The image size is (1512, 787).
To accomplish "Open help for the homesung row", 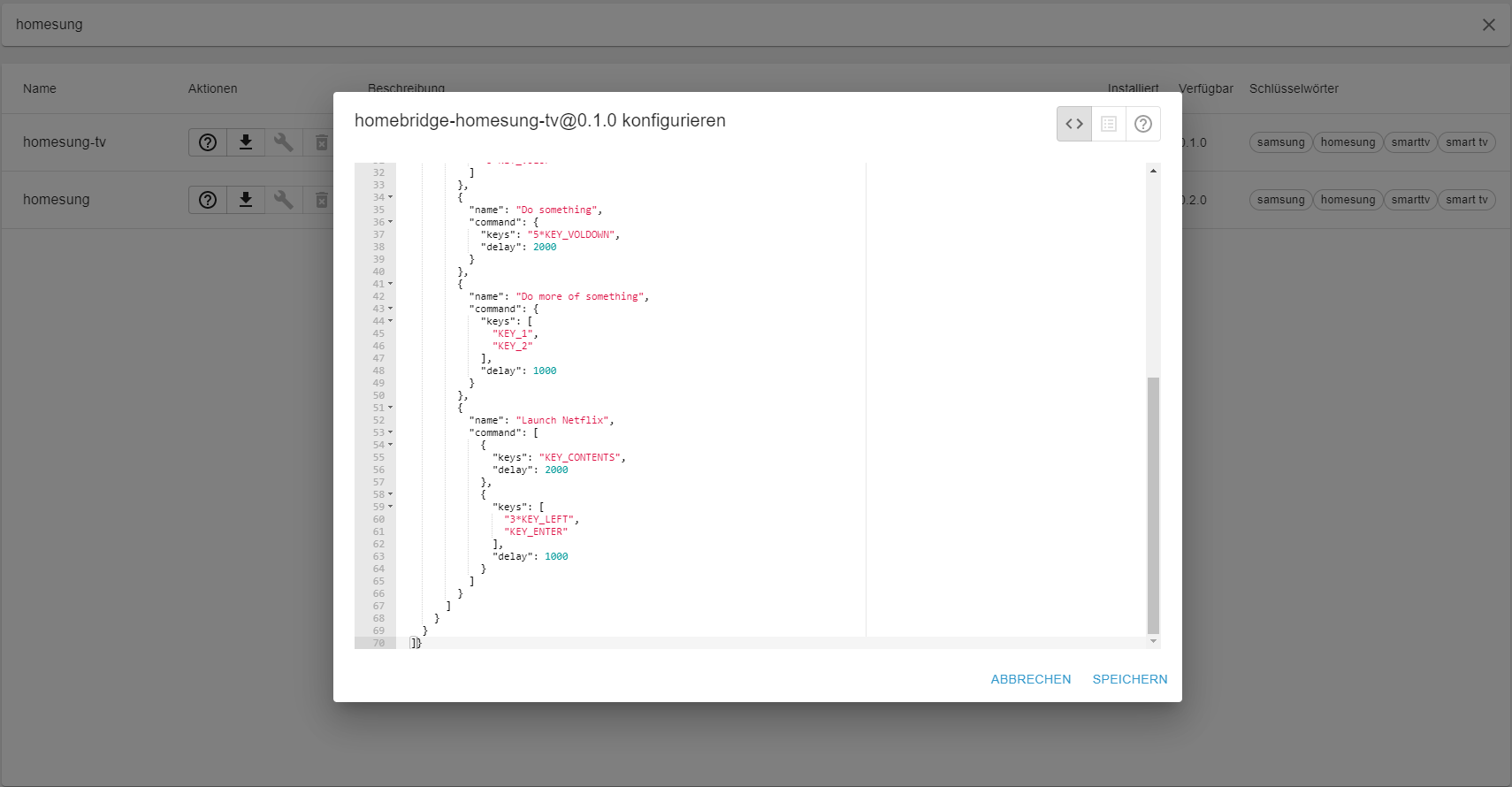I will click(208, 200).
